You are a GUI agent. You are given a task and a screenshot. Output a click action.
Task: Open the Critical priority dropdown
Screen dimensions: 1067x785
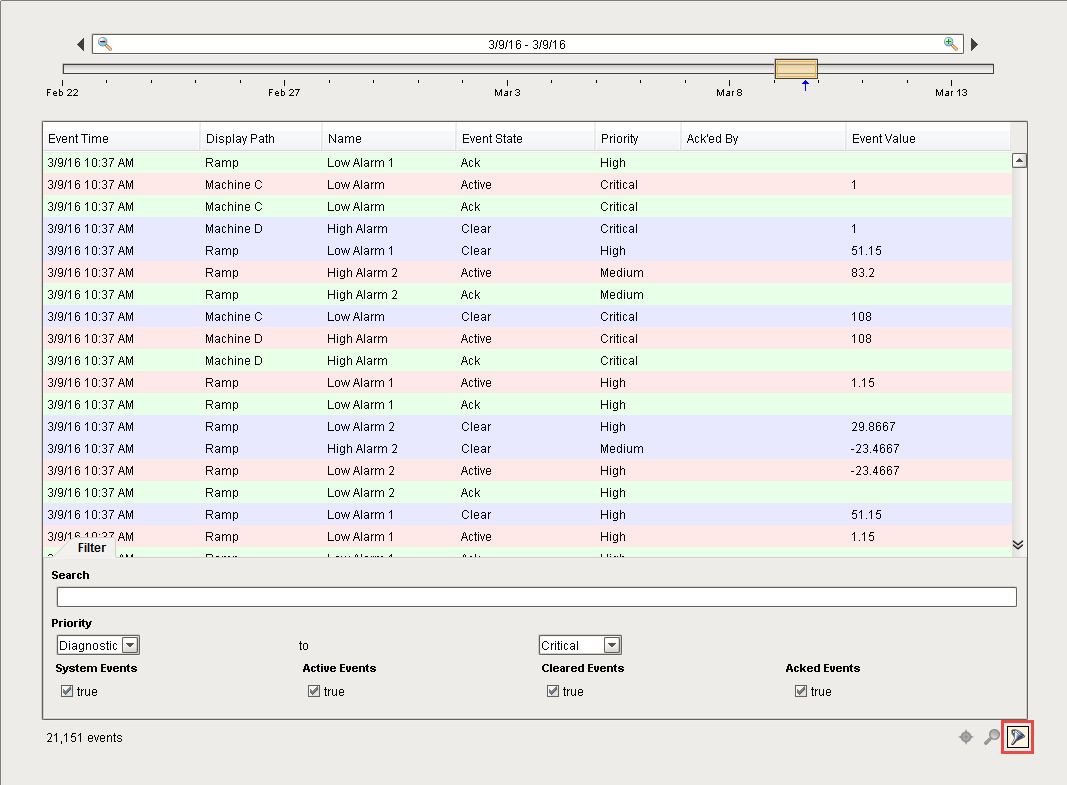pyautogui.click(x=610, y=645)
